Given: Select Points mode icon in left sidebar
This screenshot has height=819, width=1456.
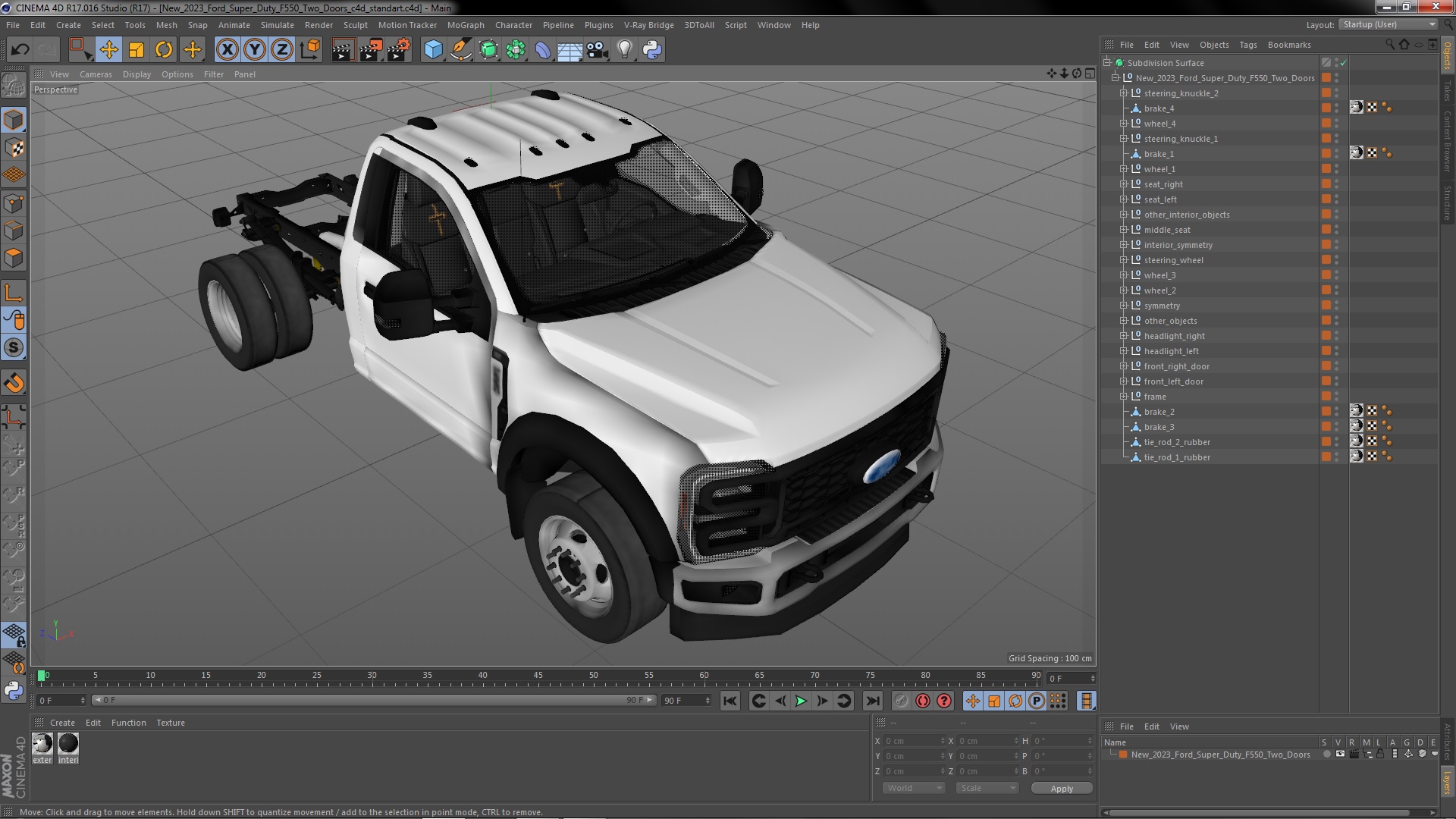Looking at the screenshot, I should 14,203.
